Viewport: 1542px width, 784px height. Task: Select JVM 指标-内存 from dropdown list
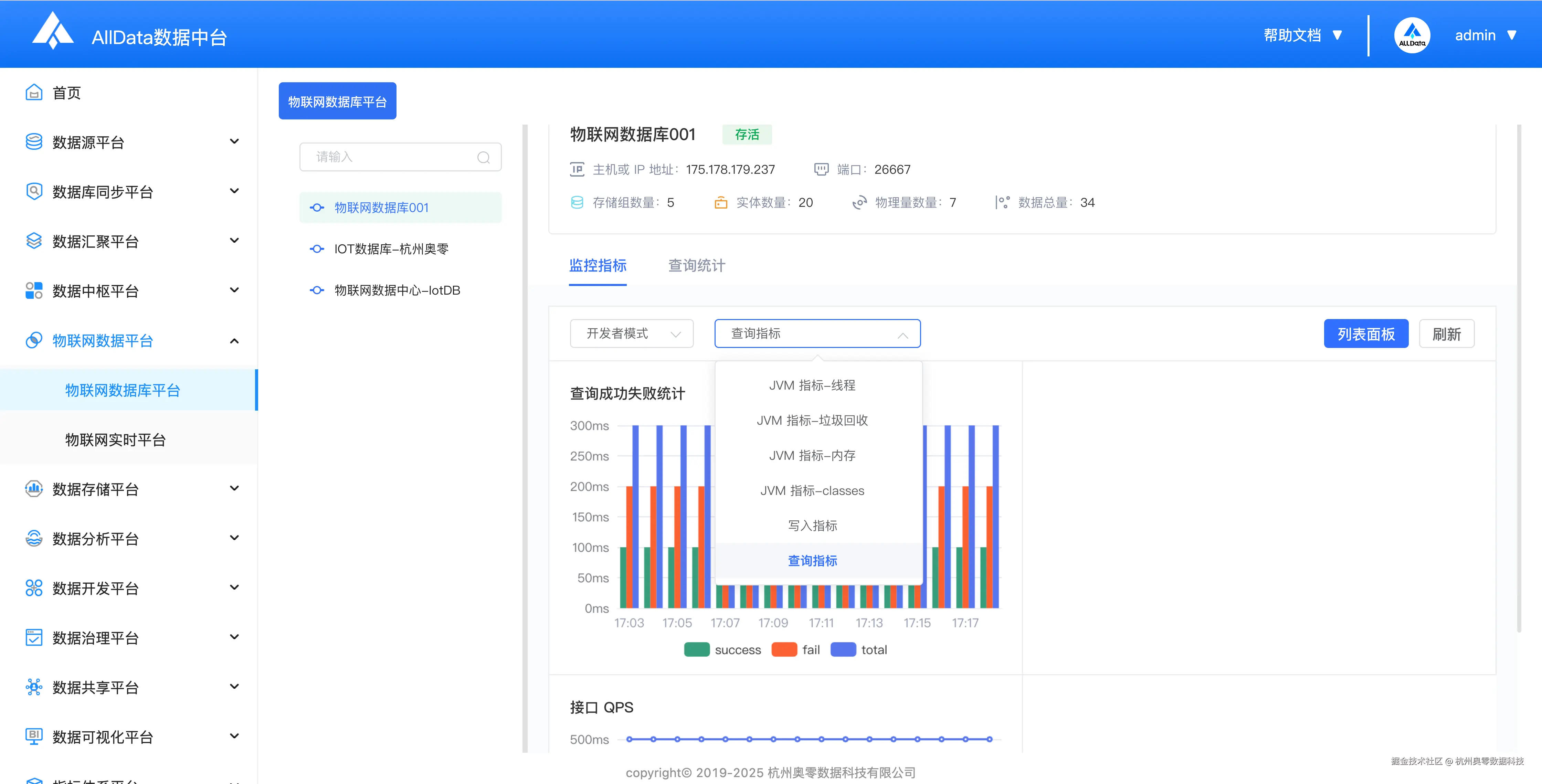812,455
